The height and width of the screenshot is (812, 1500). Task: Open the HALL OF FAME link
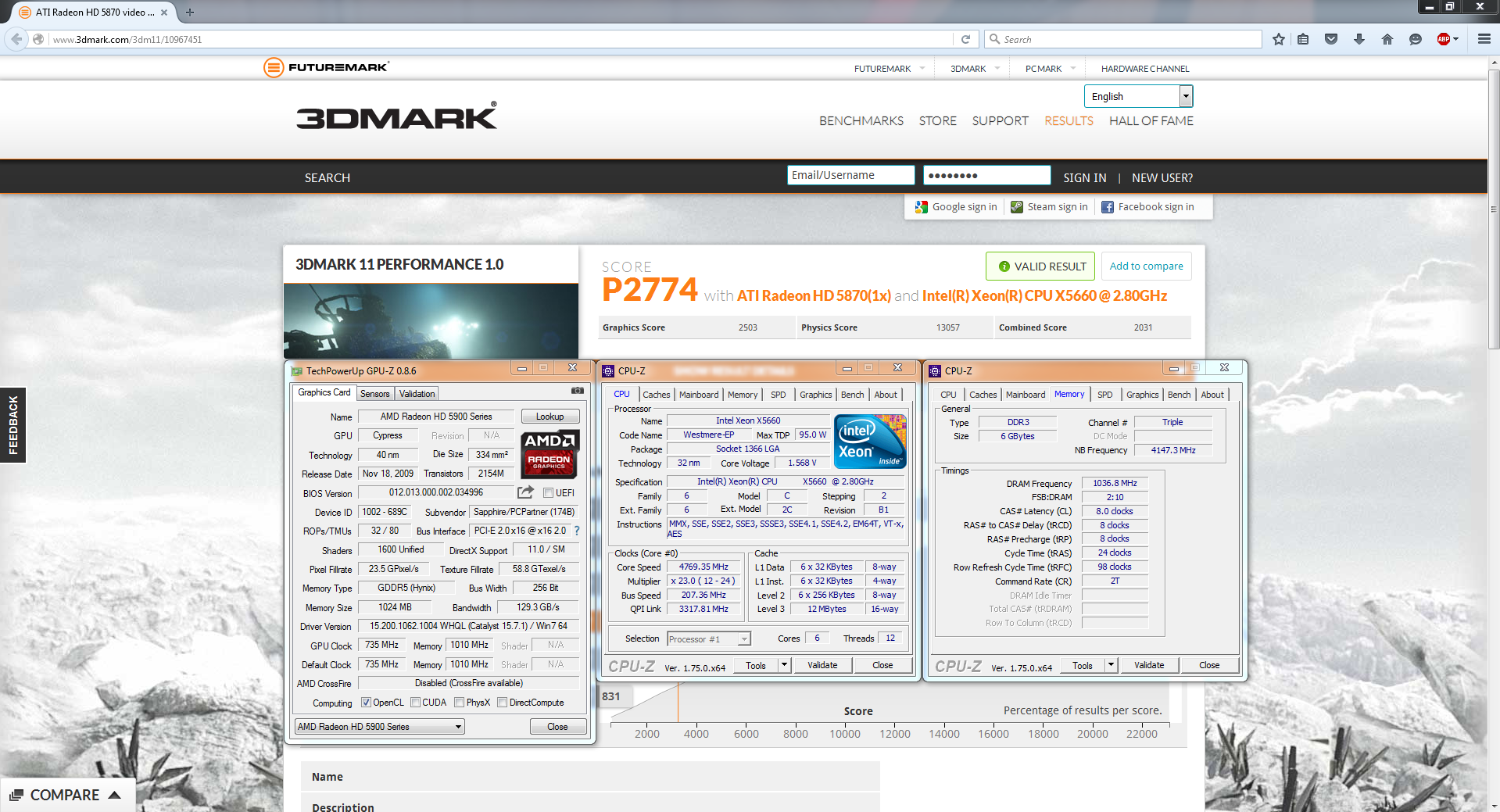click(x=1151, y=121)
